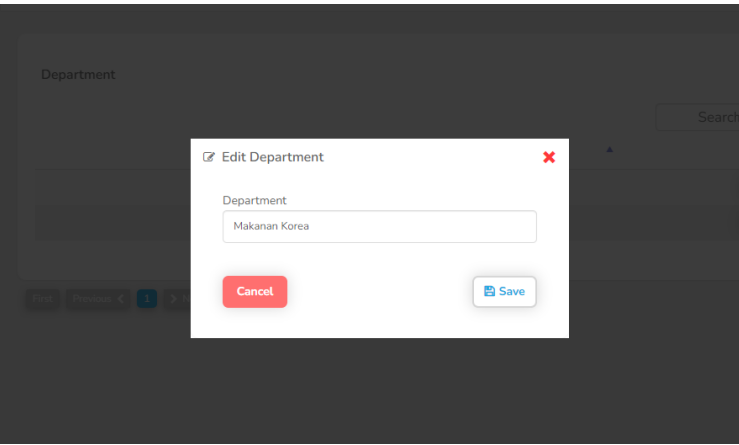Click the Makanan Korea text in field
Screen dimensions: 739x445
point(271,226)
